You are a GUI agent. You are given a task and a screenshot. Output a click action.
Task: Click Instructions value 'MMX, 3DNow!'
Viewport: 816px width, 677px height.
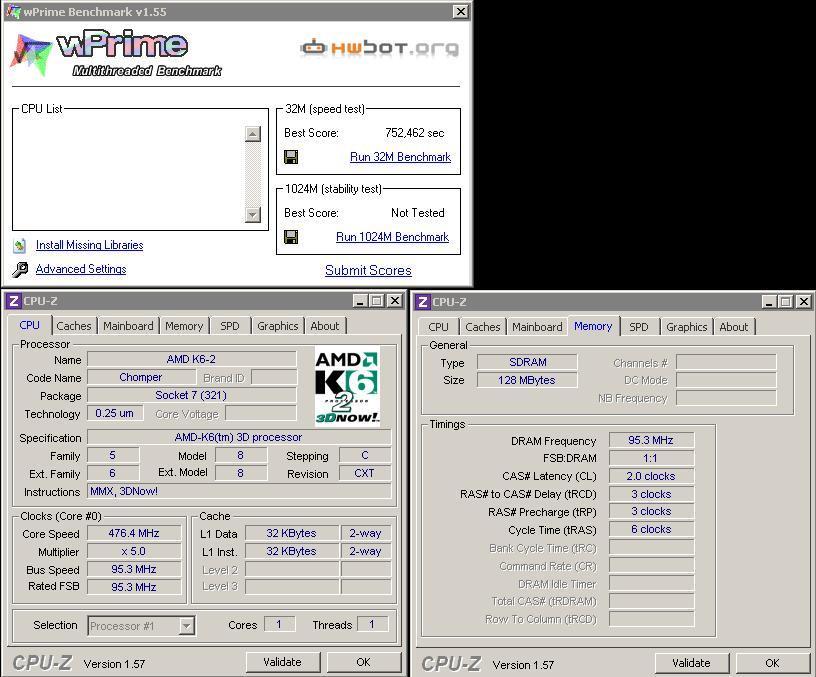click(238, 492)
